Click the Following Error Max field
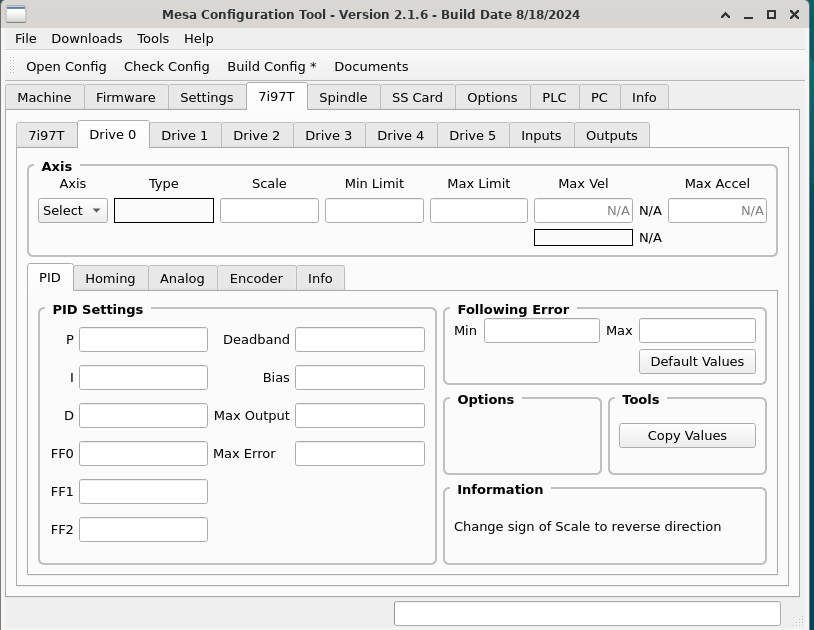The height and width of the screenshot is (630, 814). pos(697,331)
